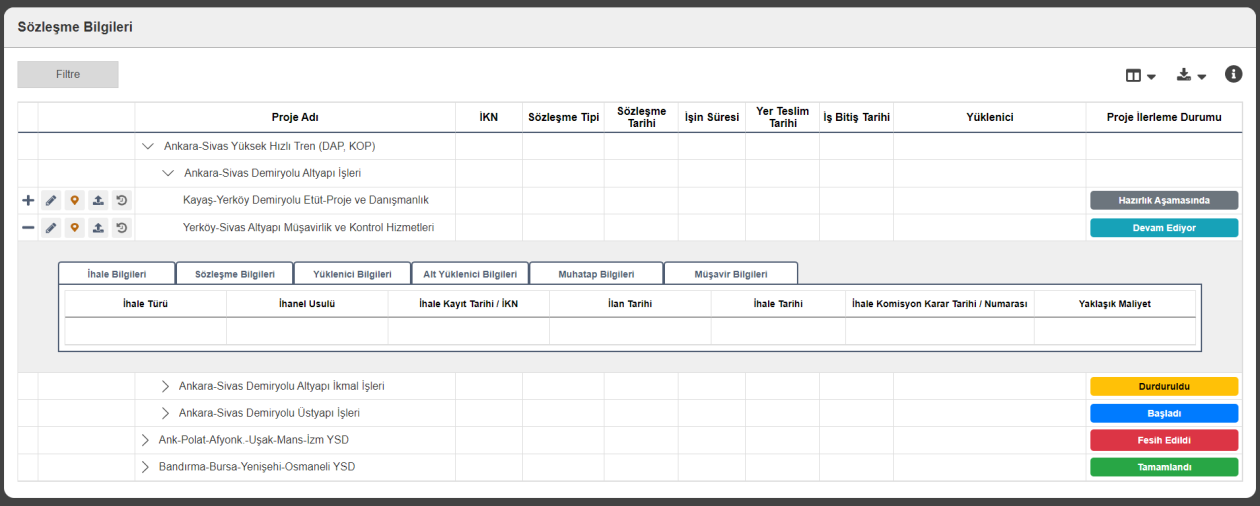The image size is (1260, 506).
Task: Click the edit pencil icon for Kayaş-Yerköy row
Action: [51, 201]
